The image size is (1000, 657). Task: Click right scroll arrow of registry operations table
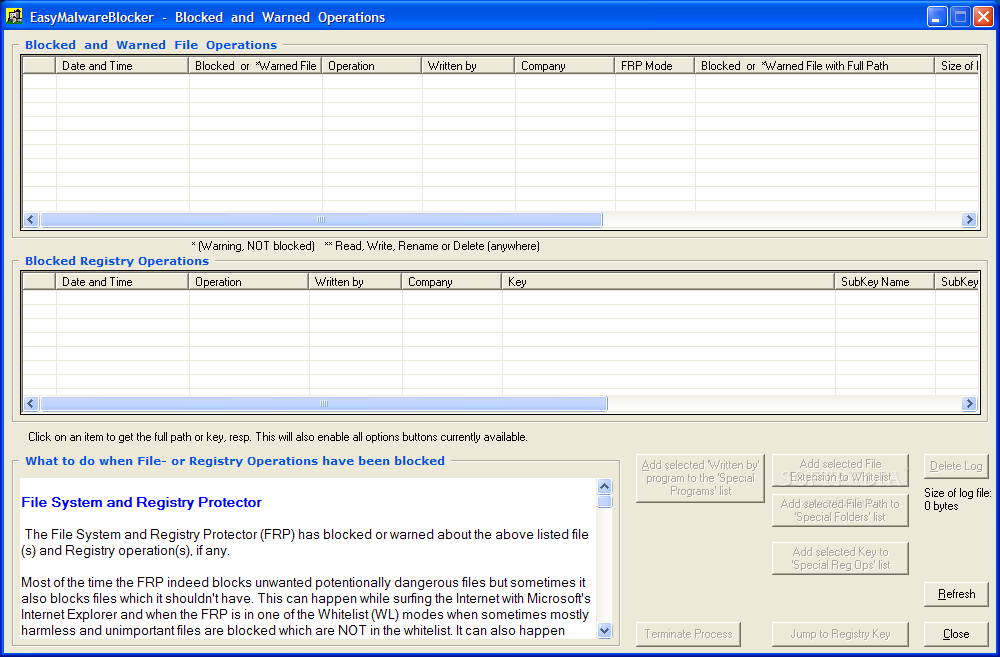pyautogui.click(x=969, y=404)
